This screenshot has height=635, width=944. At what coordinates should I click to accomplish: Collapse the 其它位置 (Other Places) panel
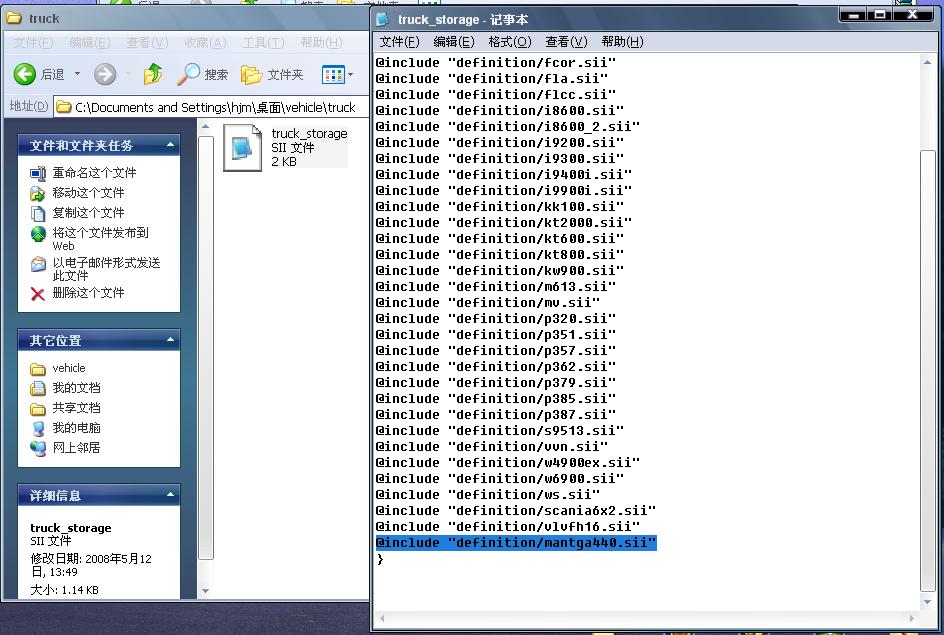point(169,341)
